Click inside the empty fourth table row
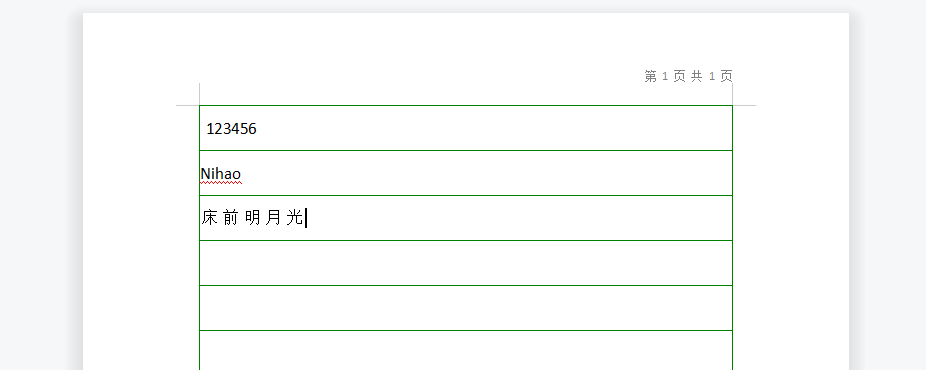 [466, 263]
